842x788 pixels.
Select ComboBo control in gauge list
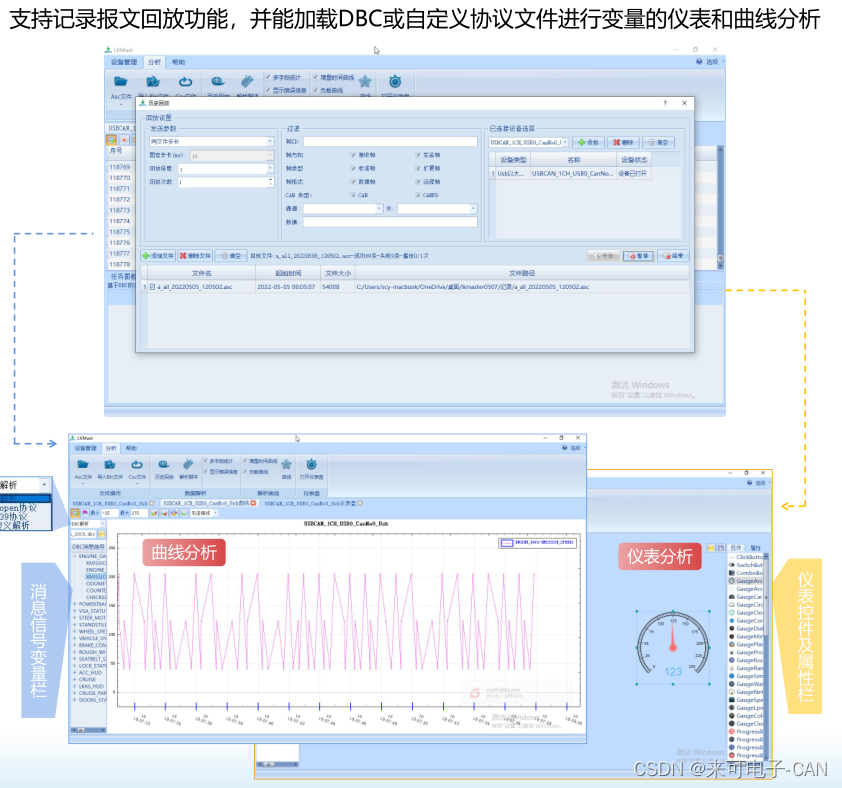pos(746,573)
